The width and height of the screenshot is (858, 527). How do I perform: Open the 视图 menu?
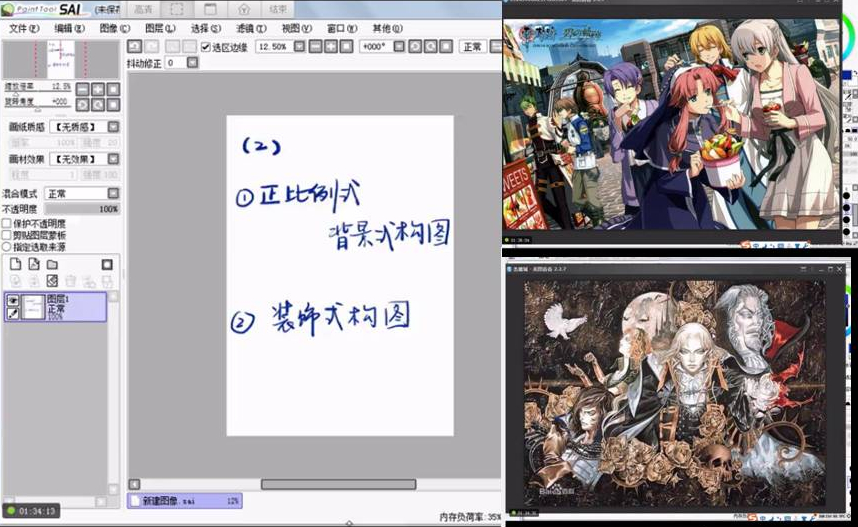(296, 28)
